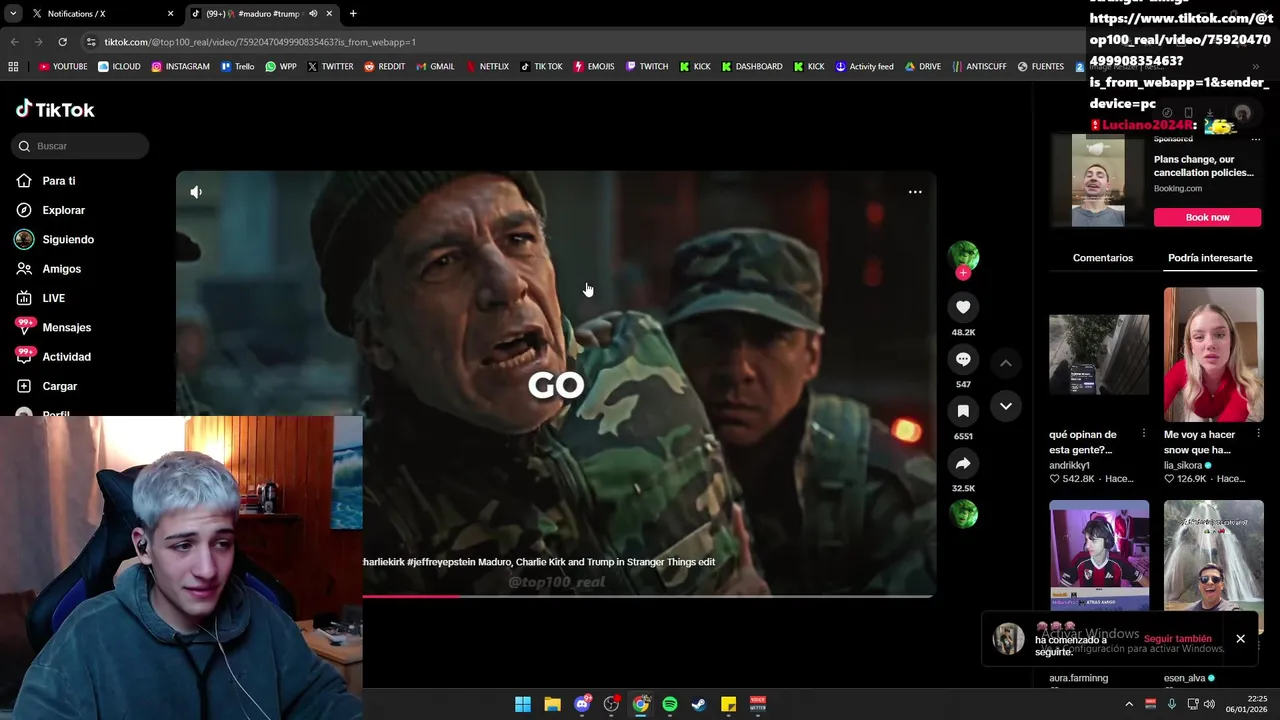
Task: Open comments via the speech bubble icon
Action: (x=963, y=359)
